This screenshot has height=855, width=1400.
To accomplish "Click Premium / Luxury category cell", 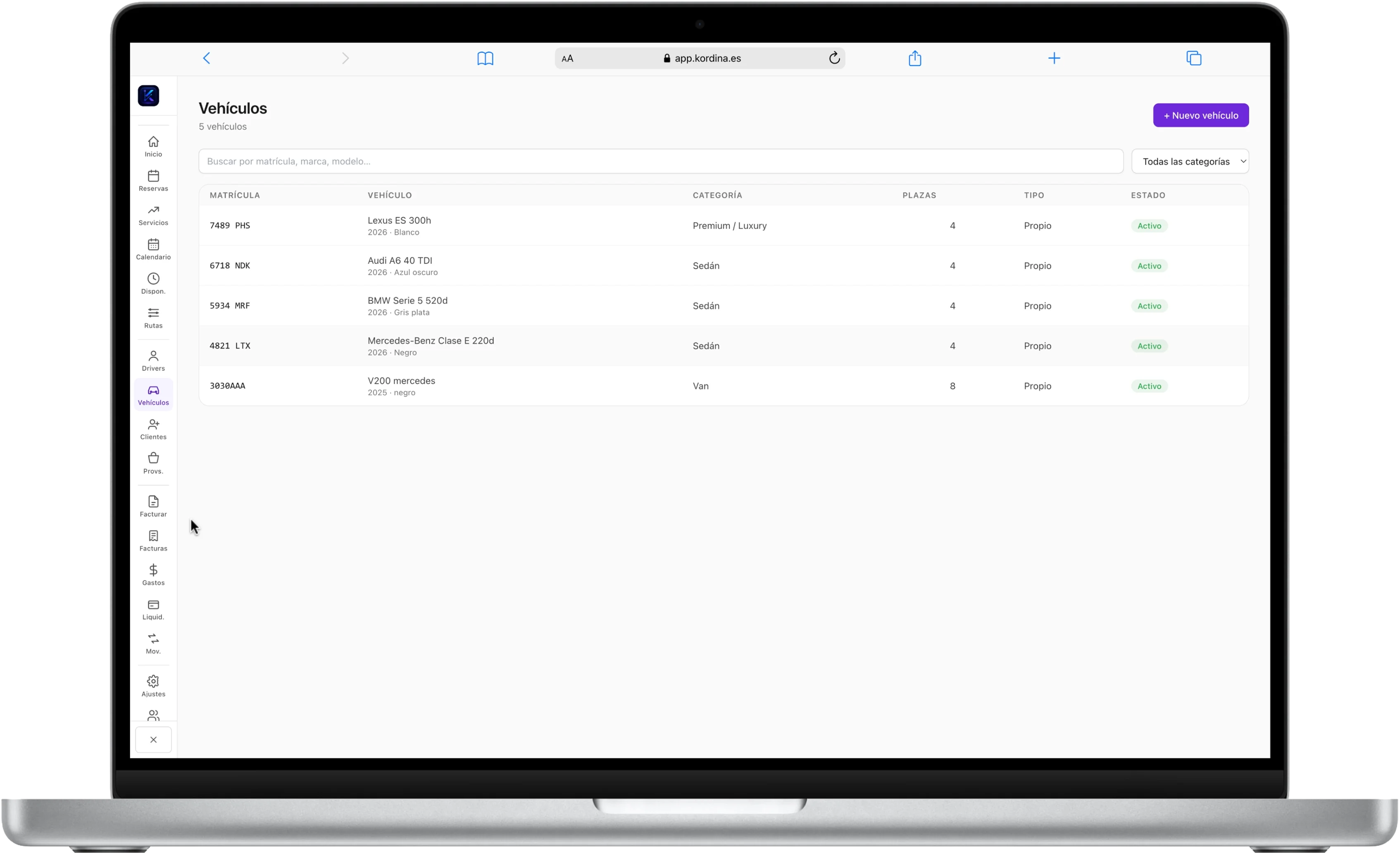I will [x=730, y=226].
